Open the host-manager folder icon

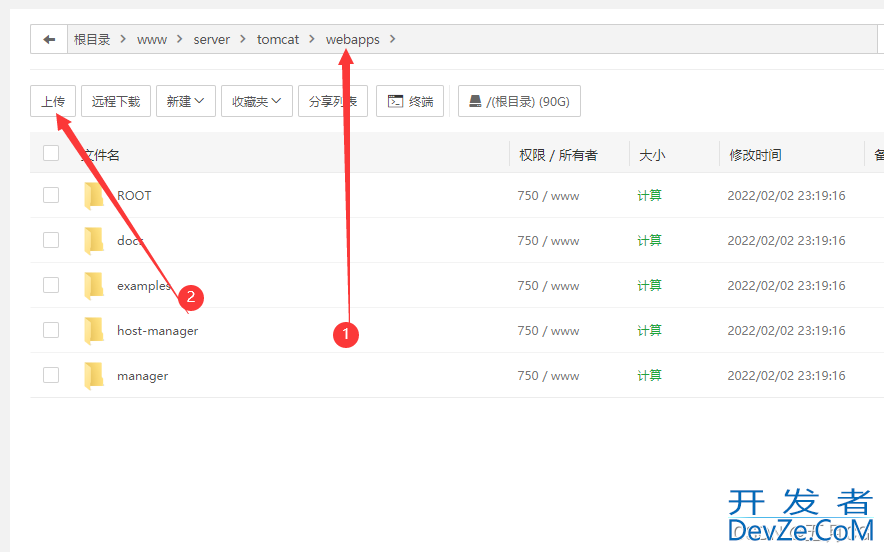pyautogui.click(x=94, y=331)
